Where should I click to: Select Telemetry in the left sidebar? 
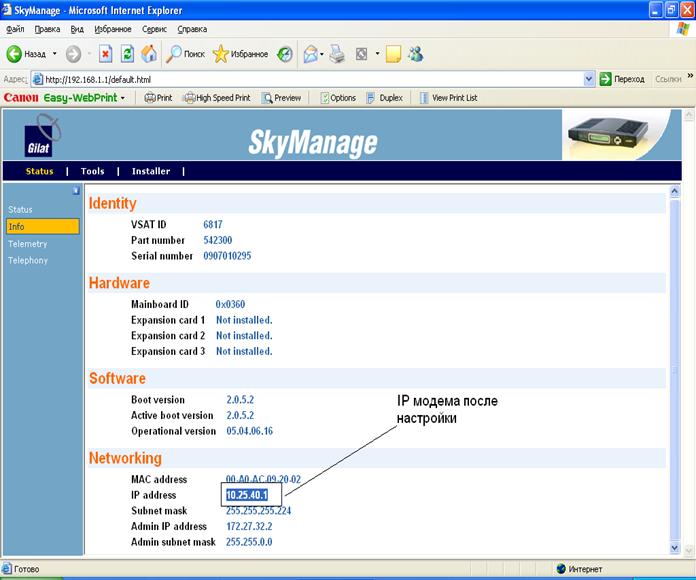(x=28, y=244)
